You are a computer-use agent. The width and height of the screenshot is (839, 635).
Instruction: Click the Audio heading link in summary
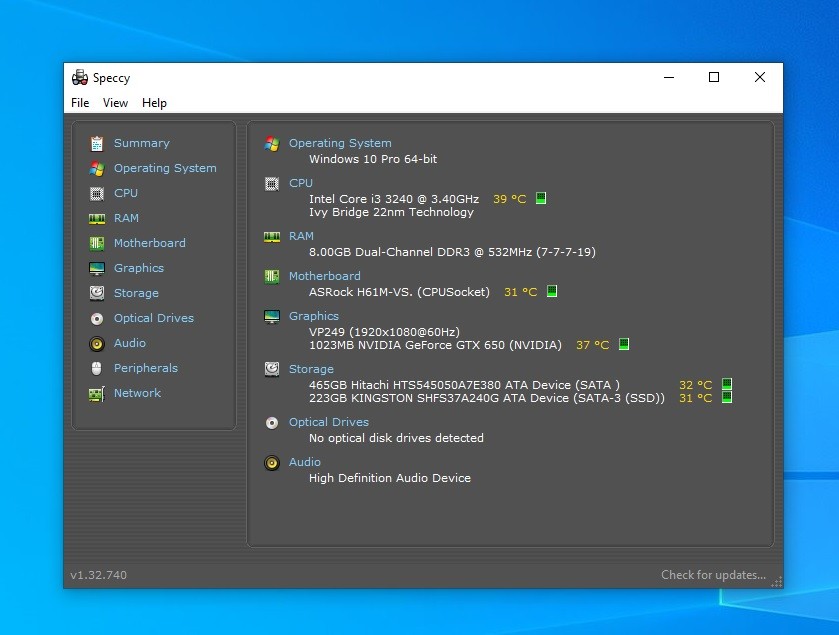tap(304, 462)
